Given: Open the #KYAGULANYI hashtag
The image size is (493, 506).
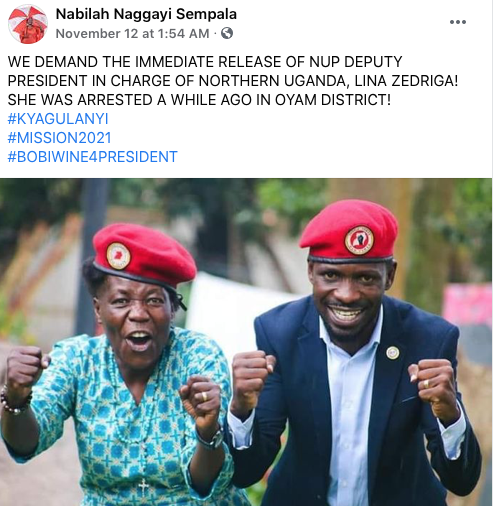Looking at the screenshot, I should coord(58,119).
